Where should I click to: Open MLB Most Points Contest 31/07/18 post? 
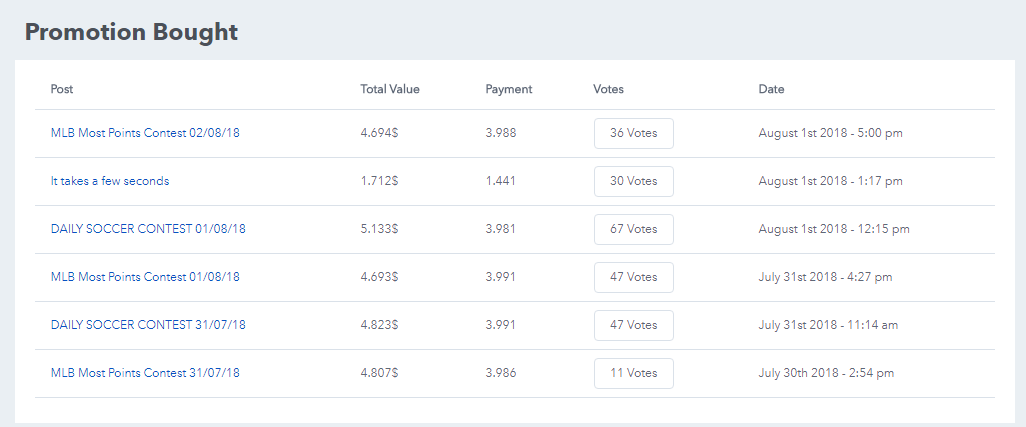pos(145,373)
